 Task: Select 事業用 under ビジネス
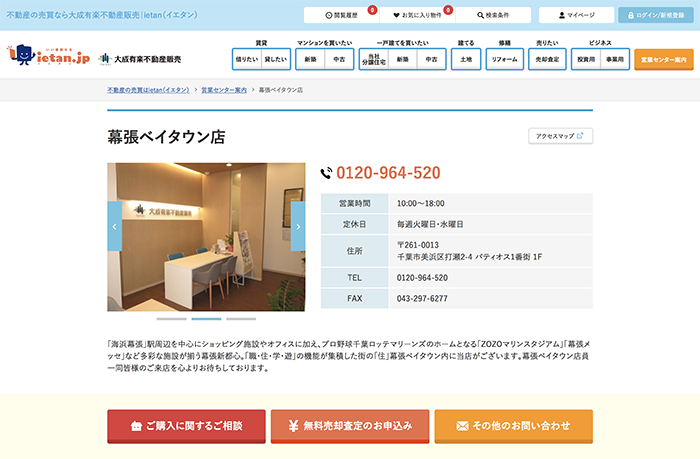pos(615,59)
